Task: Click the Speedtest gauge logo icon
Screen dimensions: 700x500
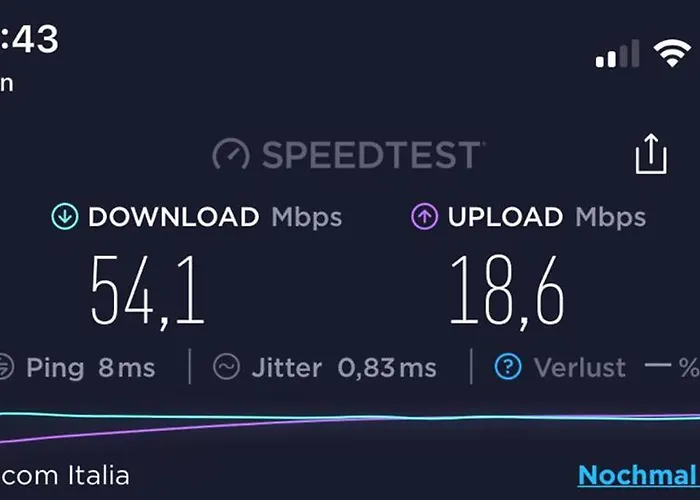Action: tap(231, 154)
